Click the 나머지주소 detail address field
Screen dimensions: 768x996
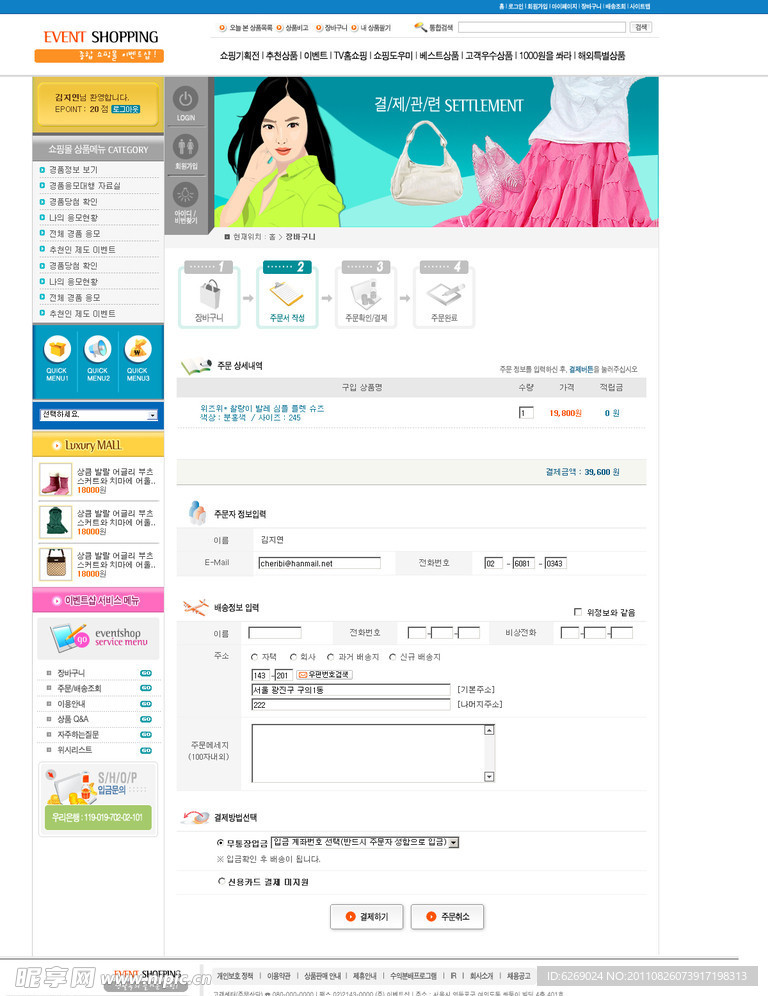(x=351, y=704)
